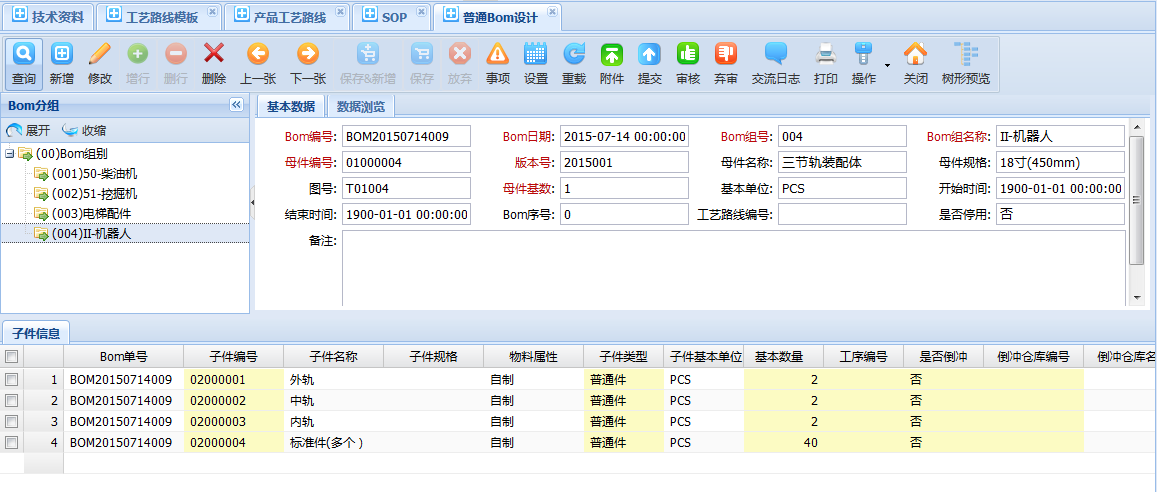
Task: Click the 备注 remarks text area
Action: point(733,268)
